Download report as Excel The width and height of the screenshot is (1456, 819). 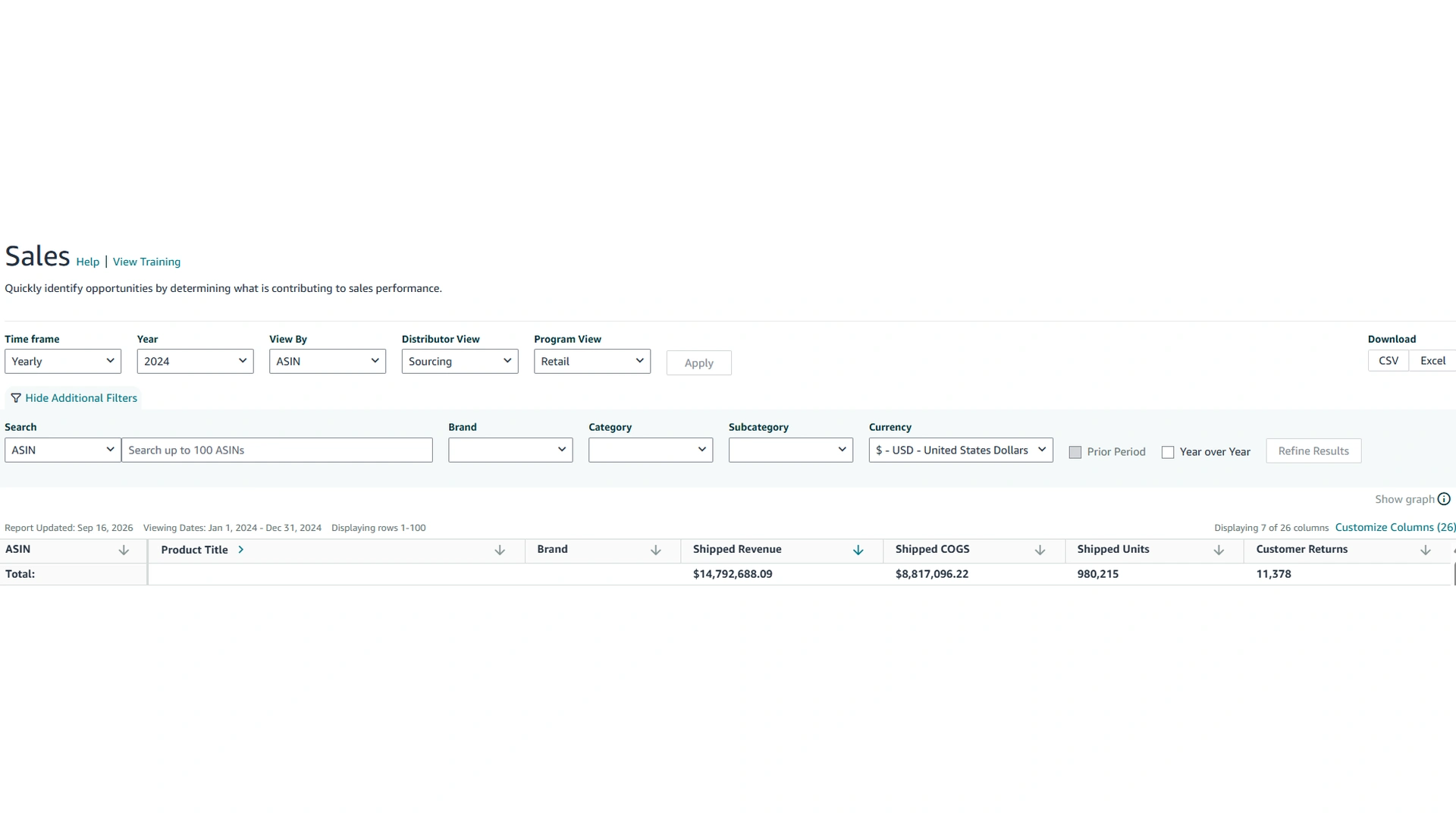coord(1432,361)
